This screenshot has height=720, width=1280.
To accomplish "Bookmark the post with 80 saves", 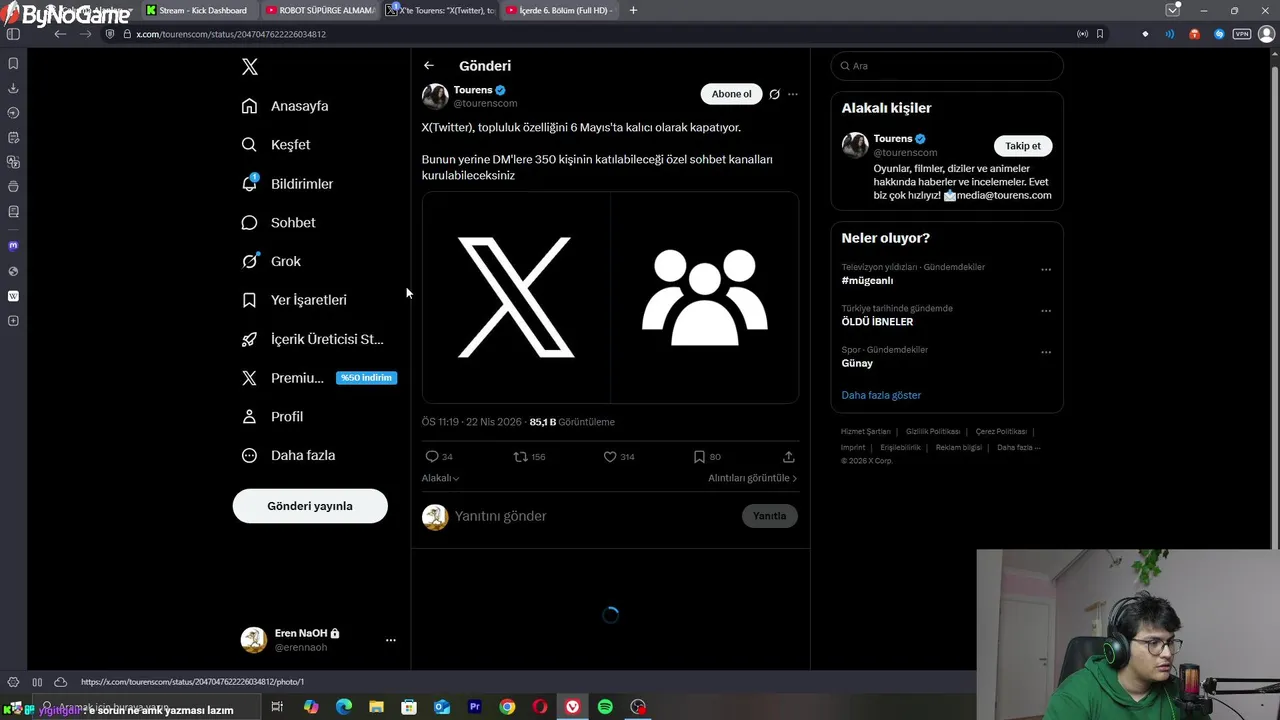I will 707,457.
